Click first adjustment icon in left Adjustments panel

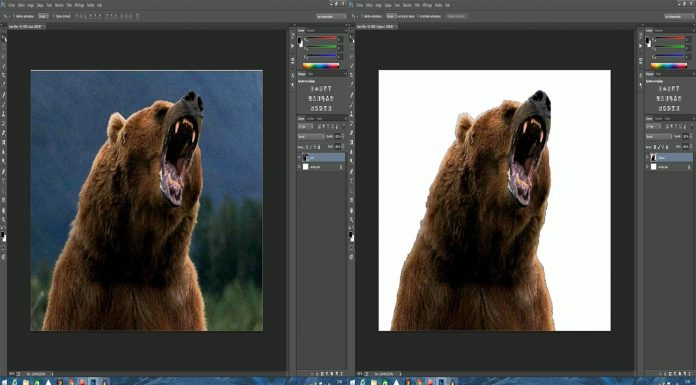(312, 89)
